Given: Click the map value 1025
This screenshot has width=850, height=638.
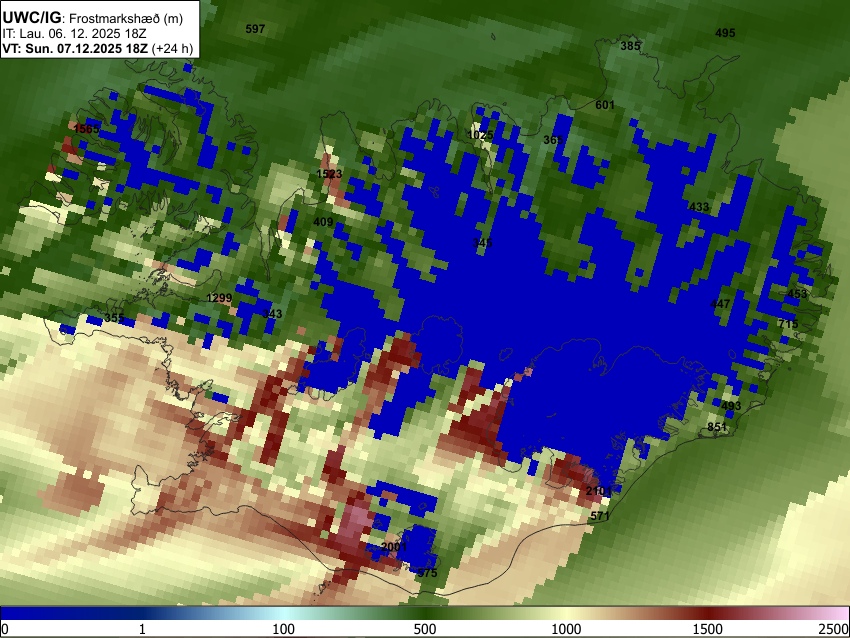Looking at the screenshot, I should [481, 135].
